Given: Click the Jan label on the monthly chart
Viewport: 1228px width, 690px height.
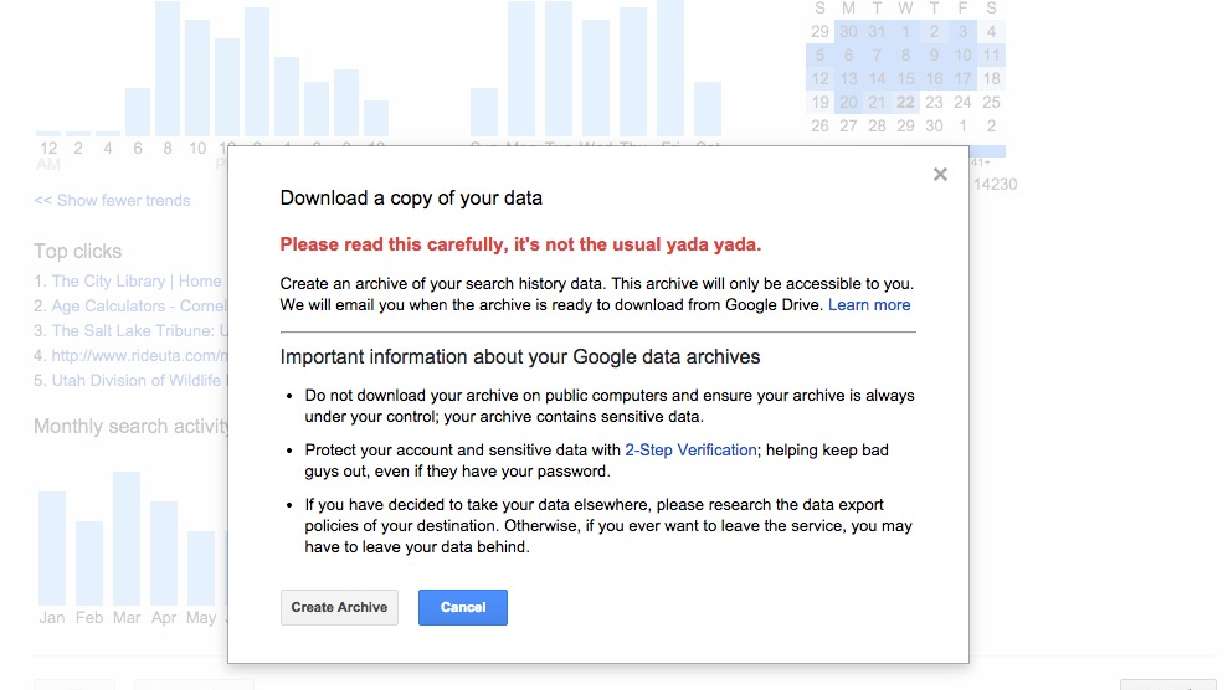Looking at the screenshot, I should pyautogui.click(x=51, y=618).
